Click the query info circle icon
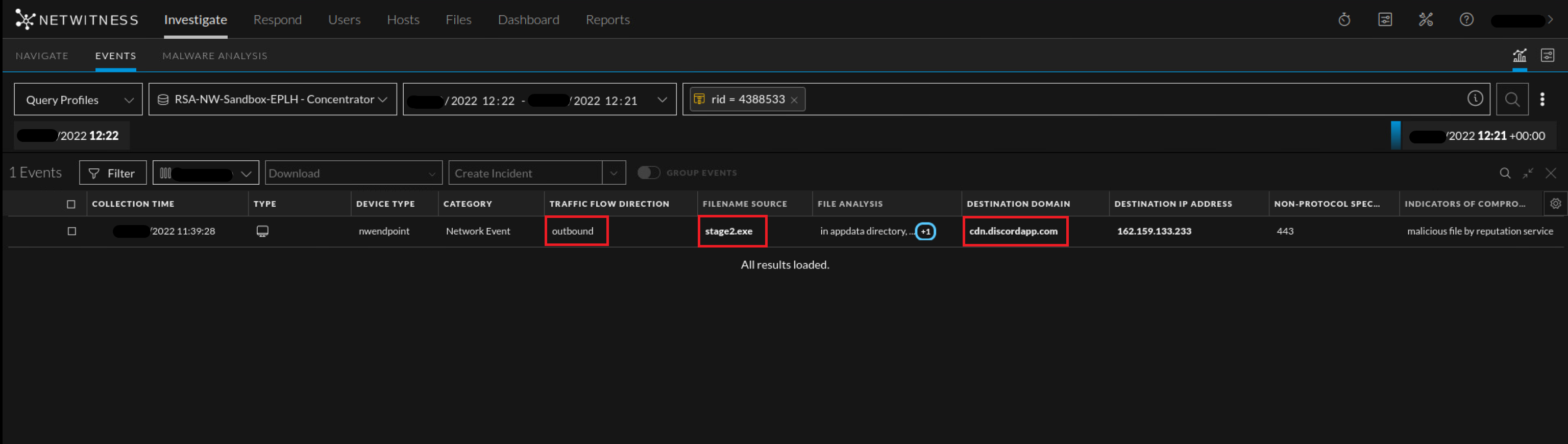 pyautogui.click(x=1474, y=98)
